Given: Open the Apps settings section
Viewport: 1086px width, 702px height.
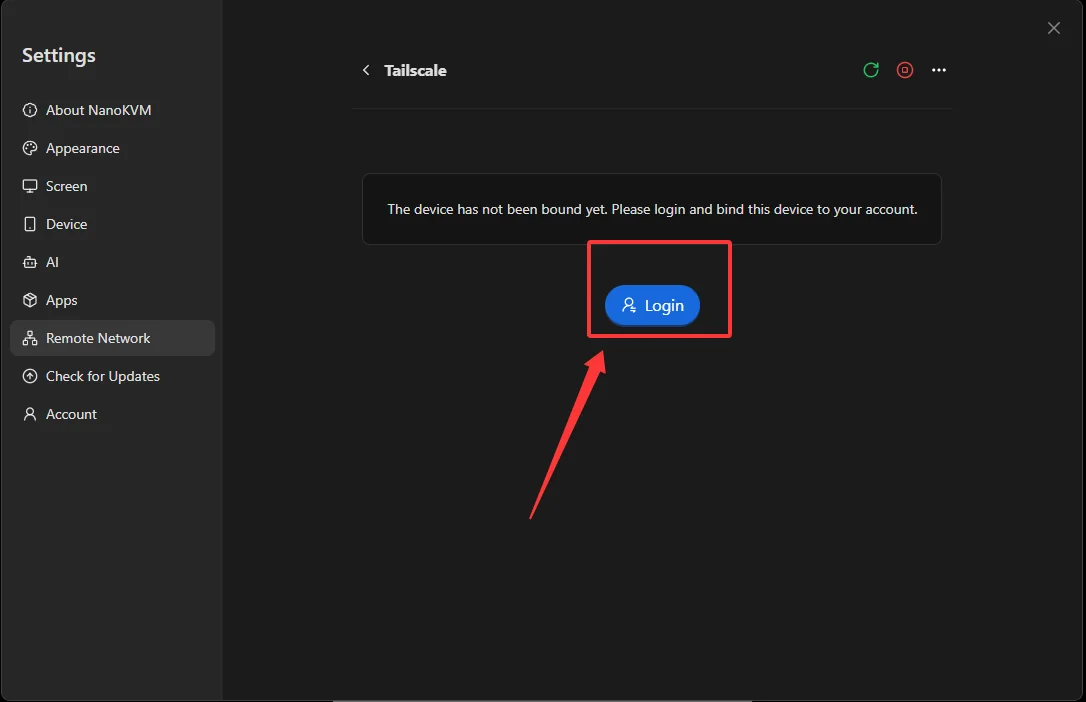Looking at the screenshot, I should pos(113,300).
